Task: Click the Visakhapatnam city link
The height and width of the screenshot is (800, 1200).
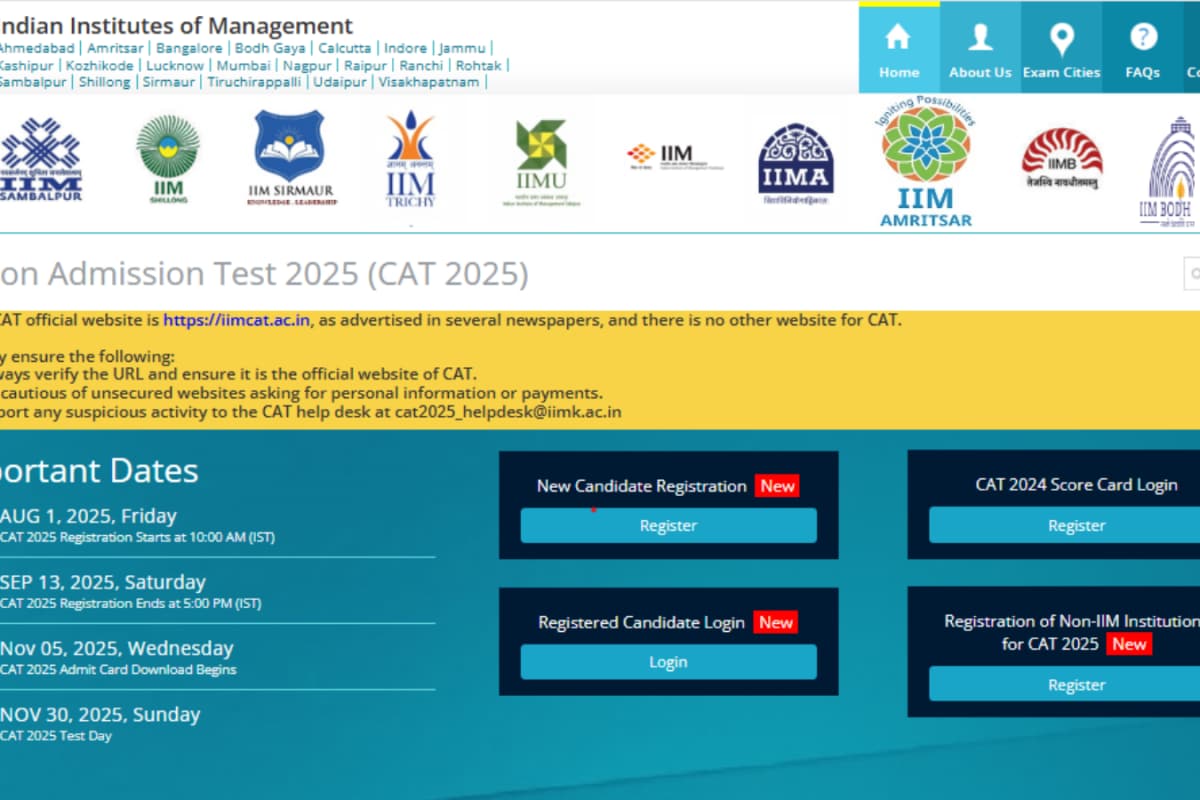Action: pos(430,82)
